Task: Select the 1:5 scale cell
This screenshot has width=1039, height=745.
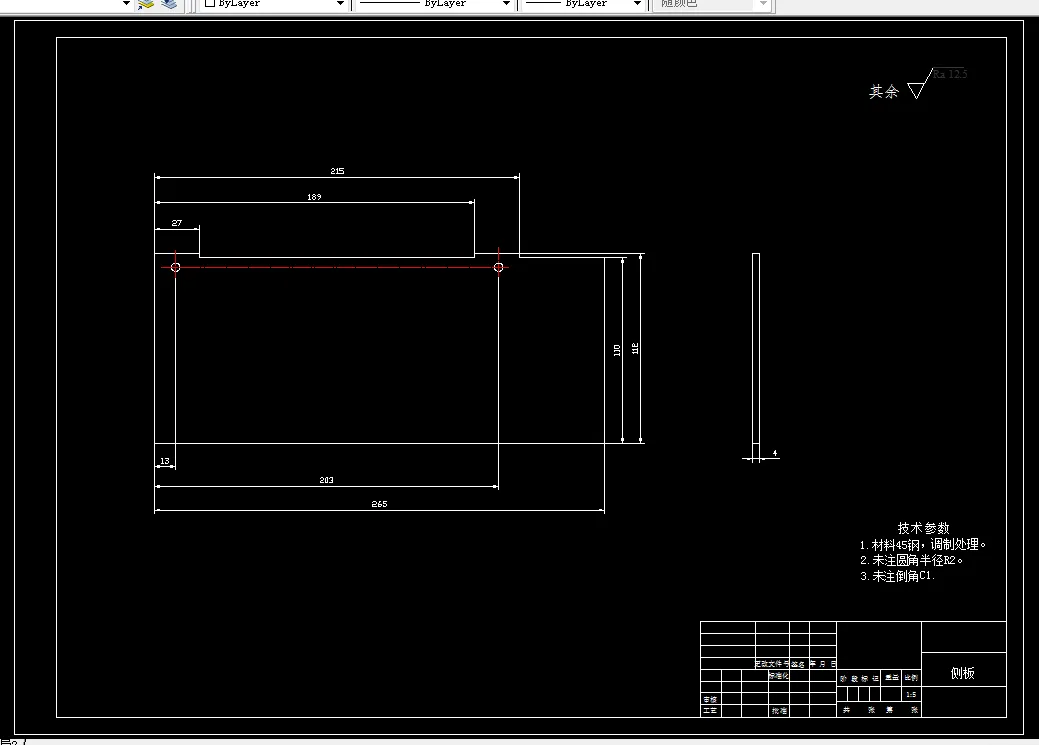Action: coord(911,695)
